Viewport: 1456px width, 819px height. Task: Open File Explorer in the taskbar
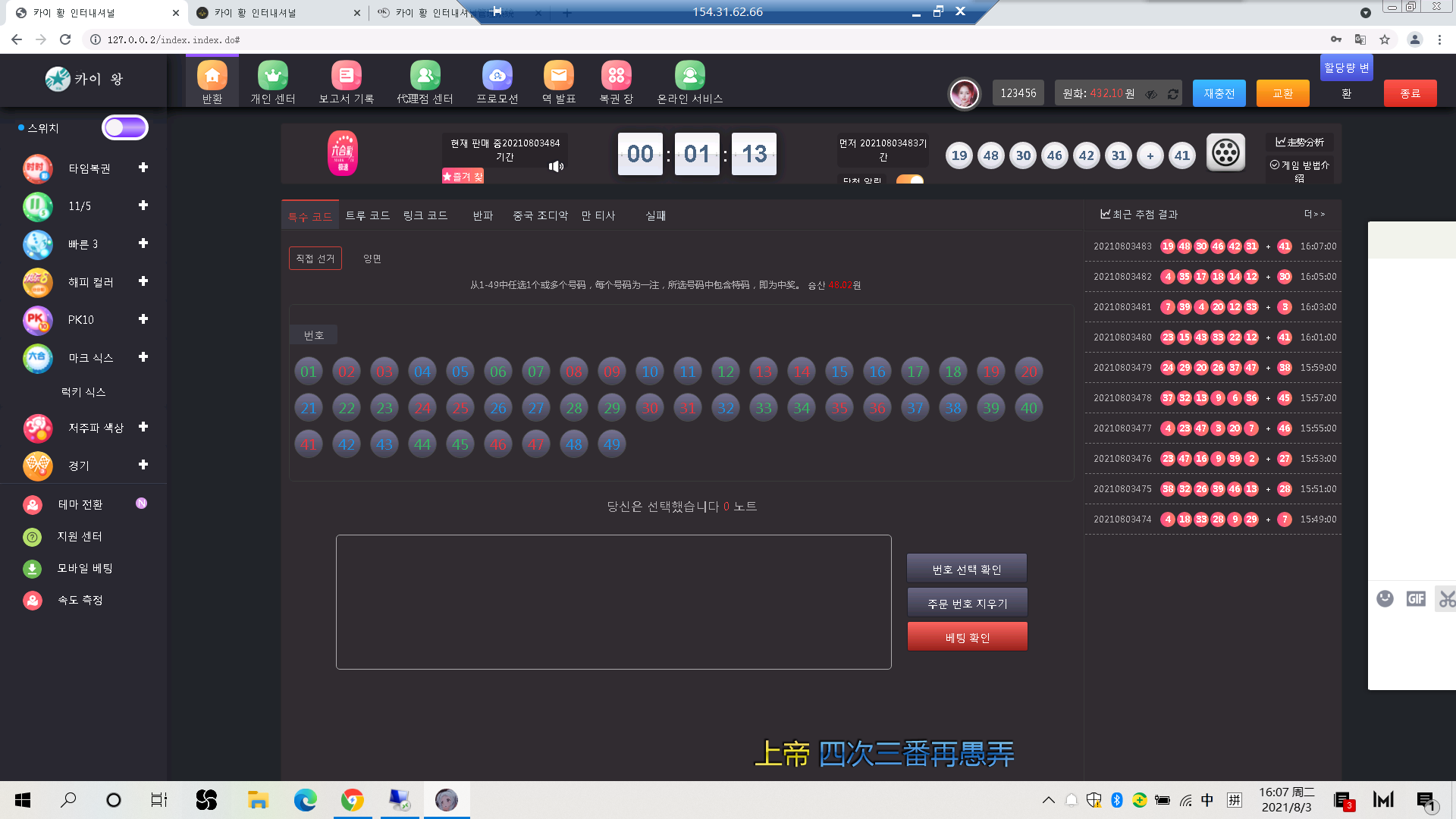click(x=258, y=800)
